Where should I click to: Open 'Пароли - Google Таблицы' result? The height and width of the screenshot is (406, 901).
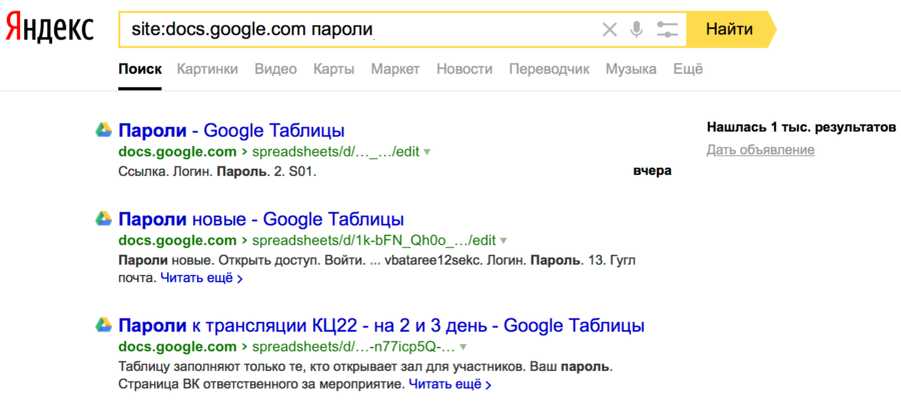coord(232,130)
